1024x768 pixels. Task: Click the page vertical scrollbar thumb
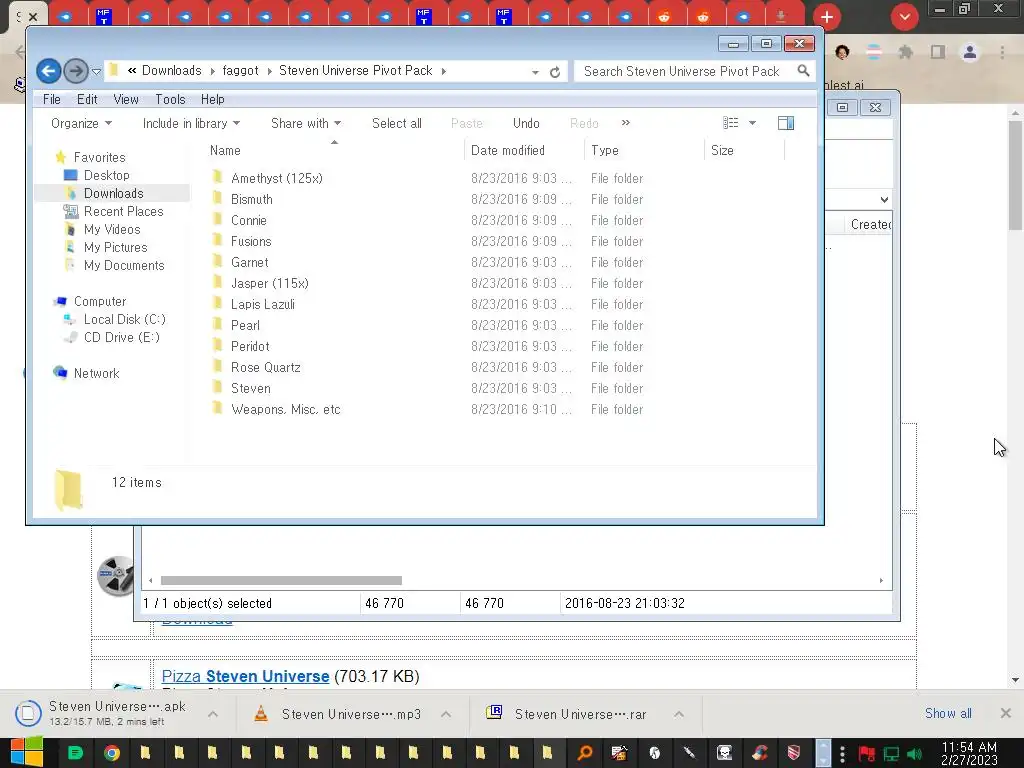click(x=1015, y=174)
